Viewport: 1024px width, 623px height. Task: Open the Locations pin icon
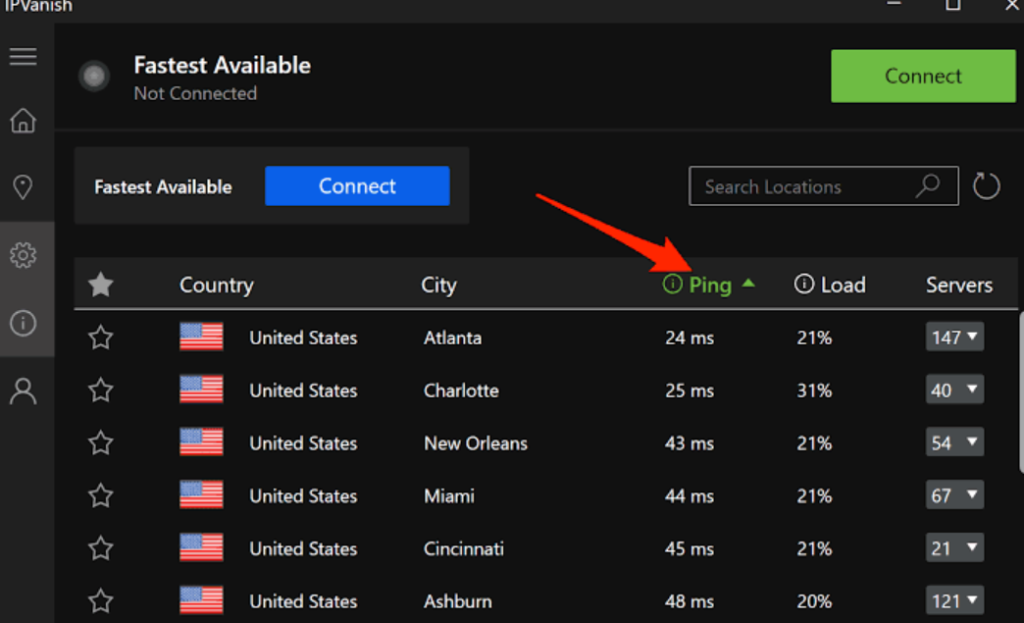point(23,187)
